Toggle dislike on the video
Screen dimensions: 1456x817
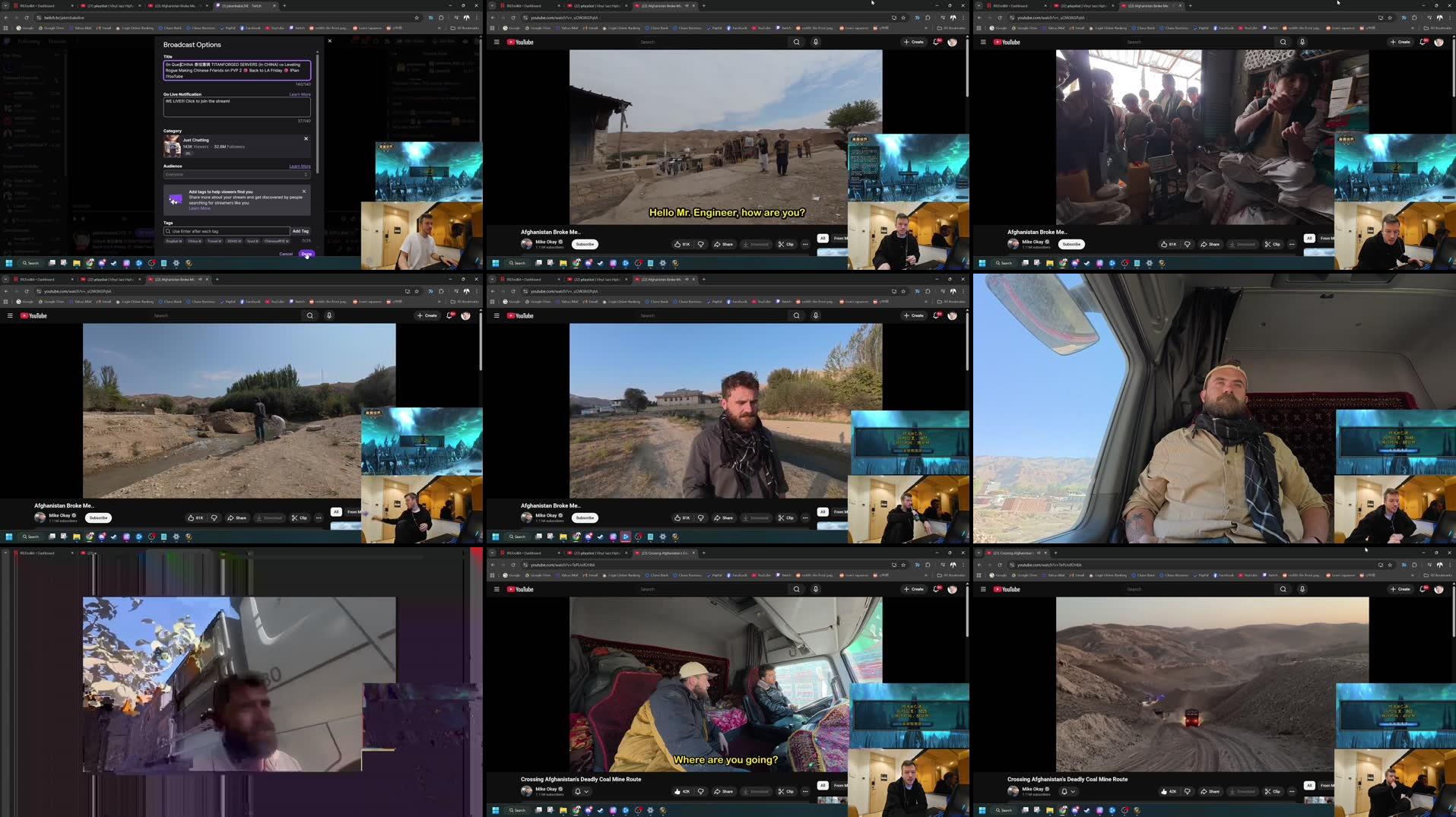click(700, 244)
